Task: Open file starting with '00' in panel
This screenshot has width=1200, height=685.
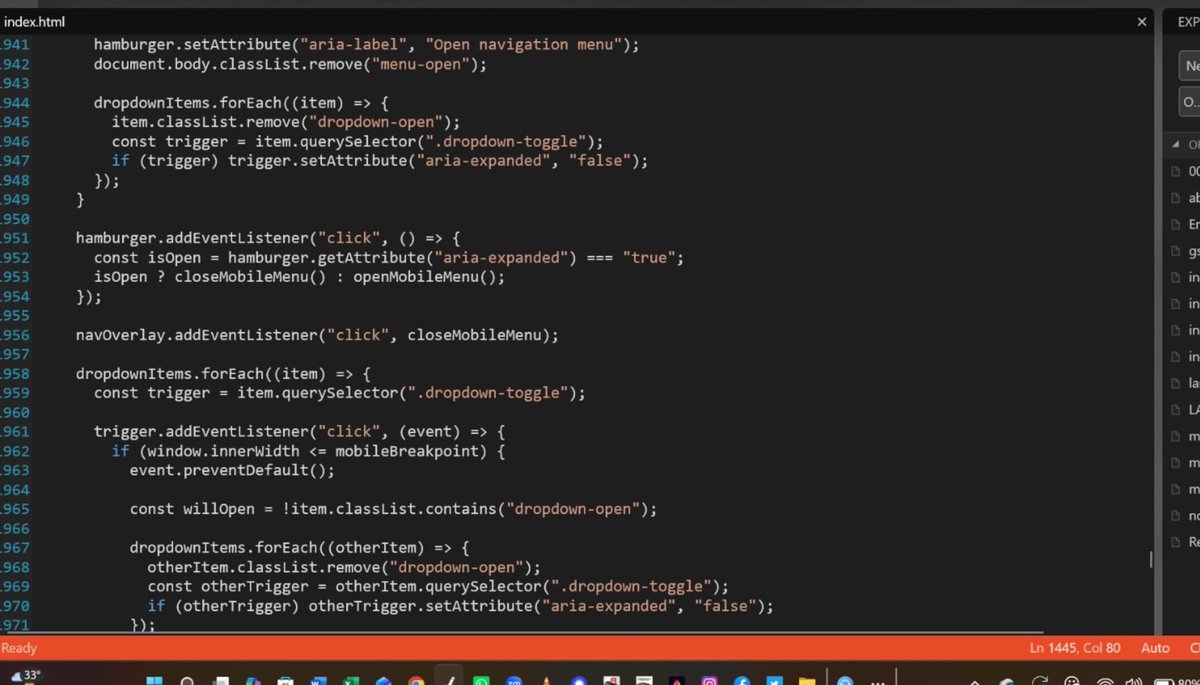Action: [1187, 171]
